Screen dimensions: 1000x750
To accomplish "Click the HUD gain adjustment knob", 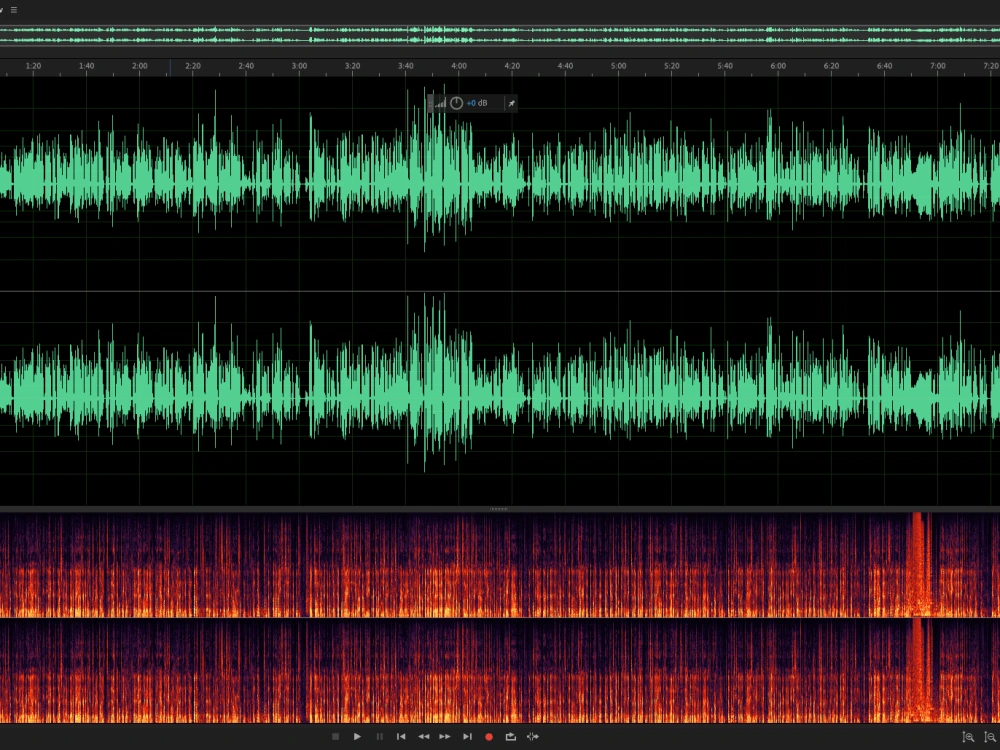I will pos(457,103).
